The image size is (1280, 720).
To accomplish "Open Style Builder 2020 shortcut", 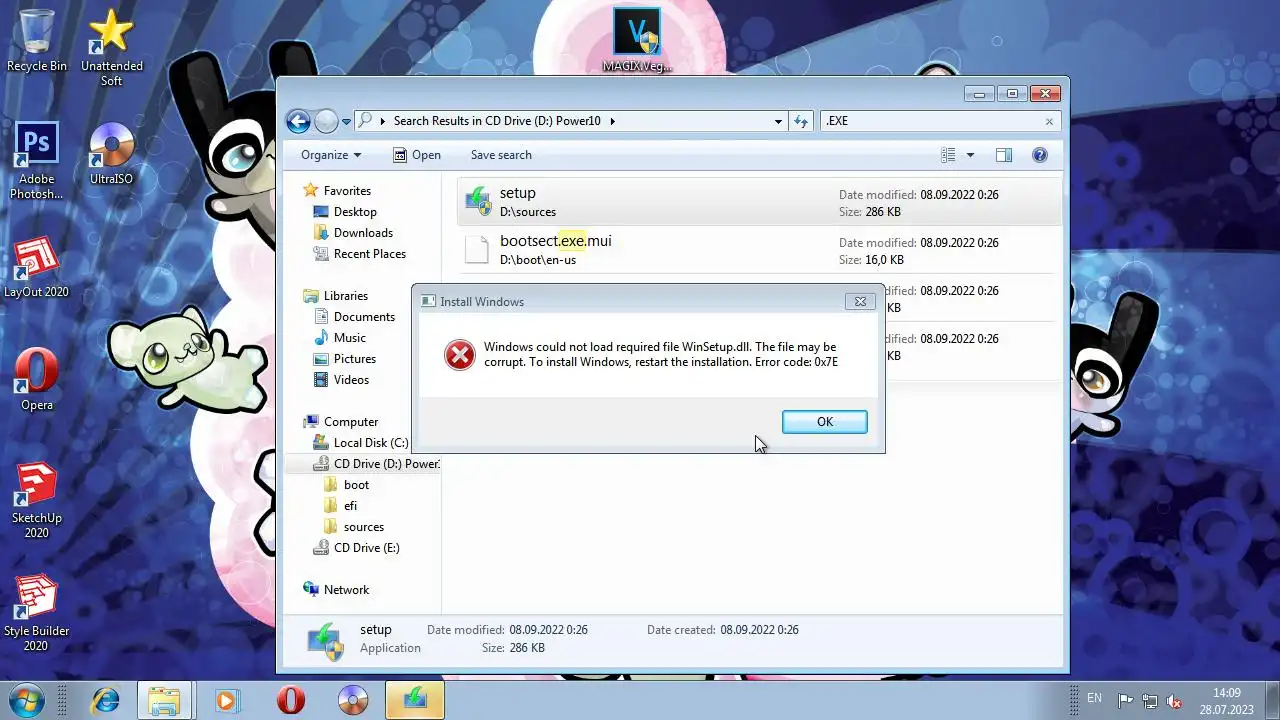I will pyautogui.click(x=37, y=613).
